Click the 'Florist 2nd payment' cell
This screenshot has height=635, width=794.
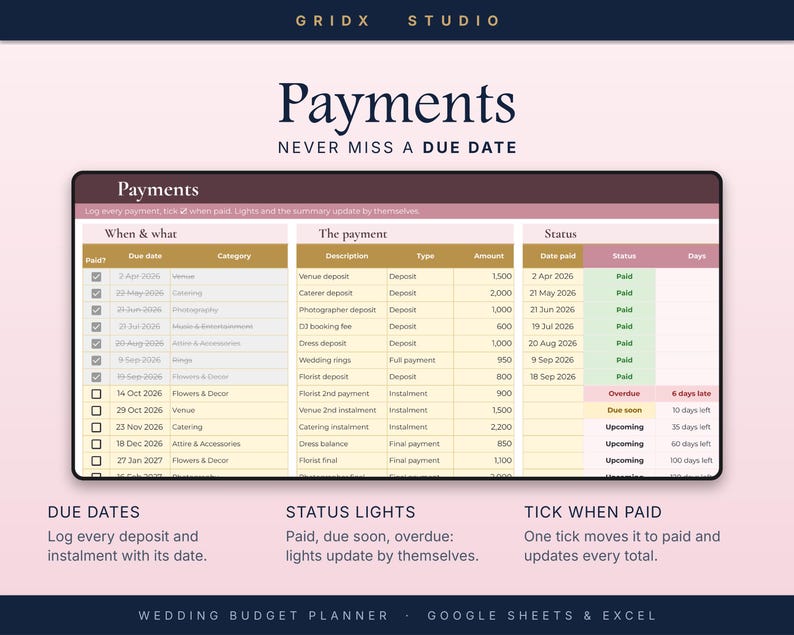(342, 393)
